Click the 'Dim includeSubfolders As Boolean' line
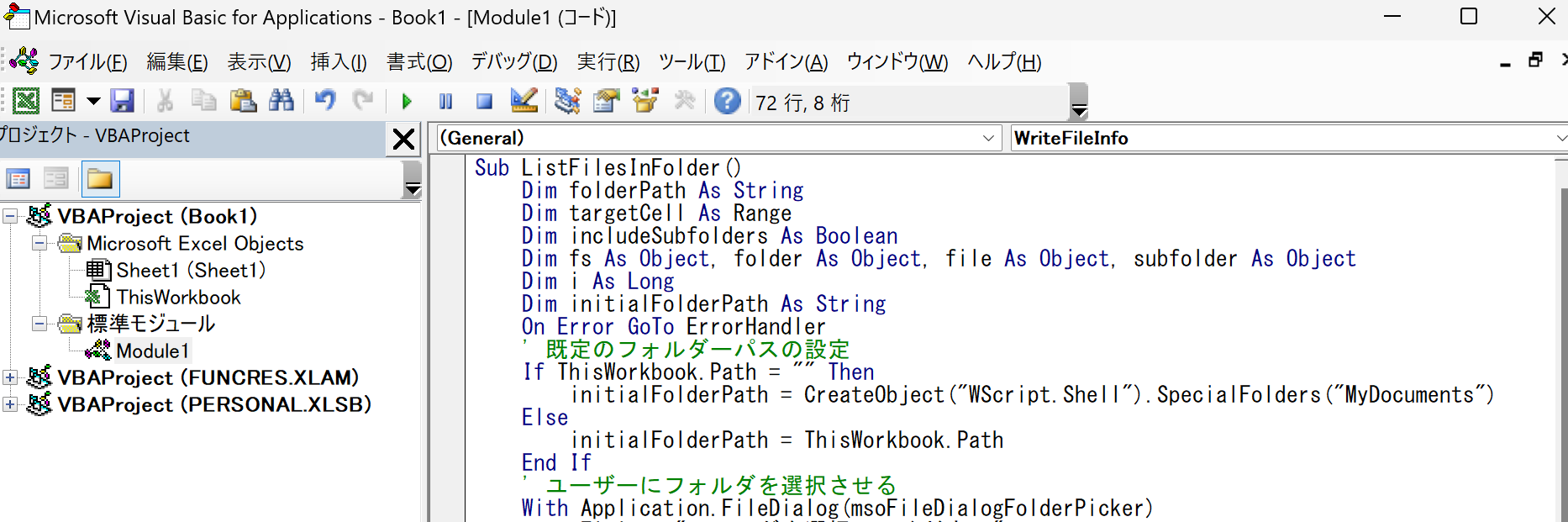 (710, 236)
